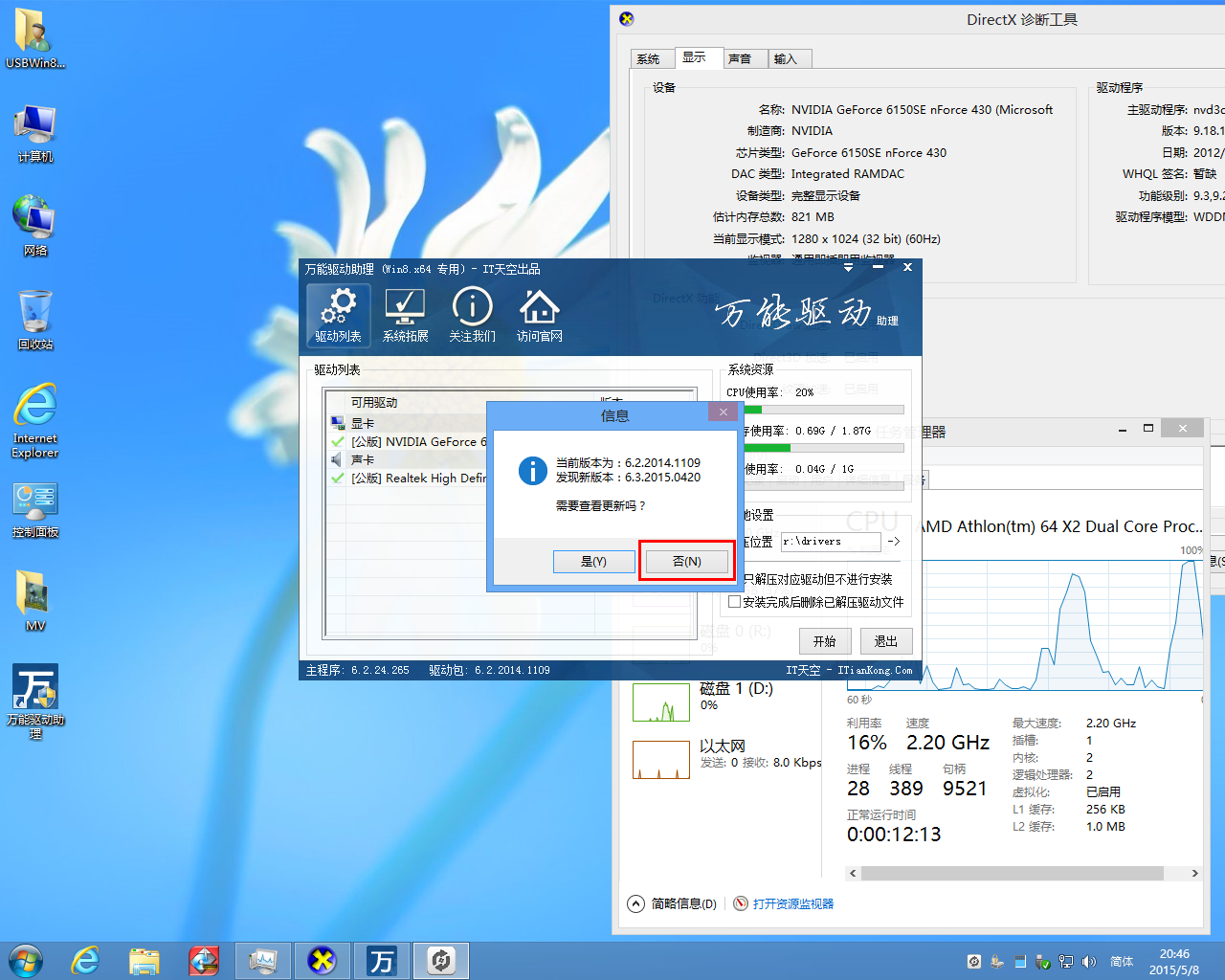The width and height of the screenshot is (1225, 980).
Task: Collapse Task Manager with 简略信息(D)
Action: coord(672,903)
